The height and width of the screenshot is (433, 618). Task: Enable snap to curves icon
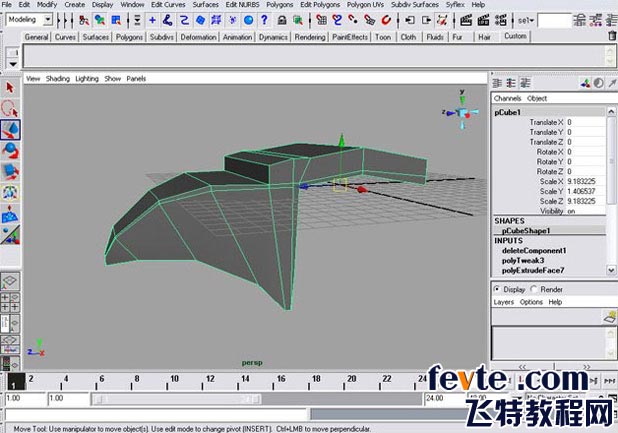[337, 20]
